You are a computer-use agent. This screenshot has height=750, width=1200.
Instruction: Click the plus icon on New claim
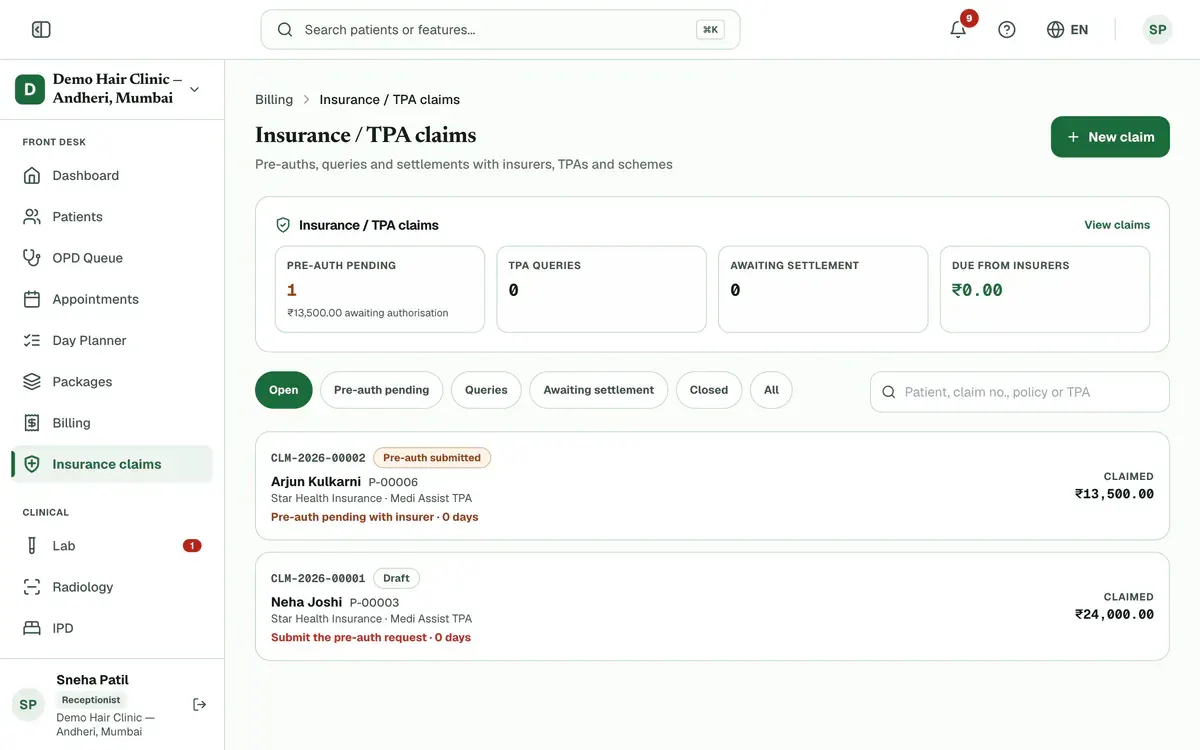click(1073, 137)
